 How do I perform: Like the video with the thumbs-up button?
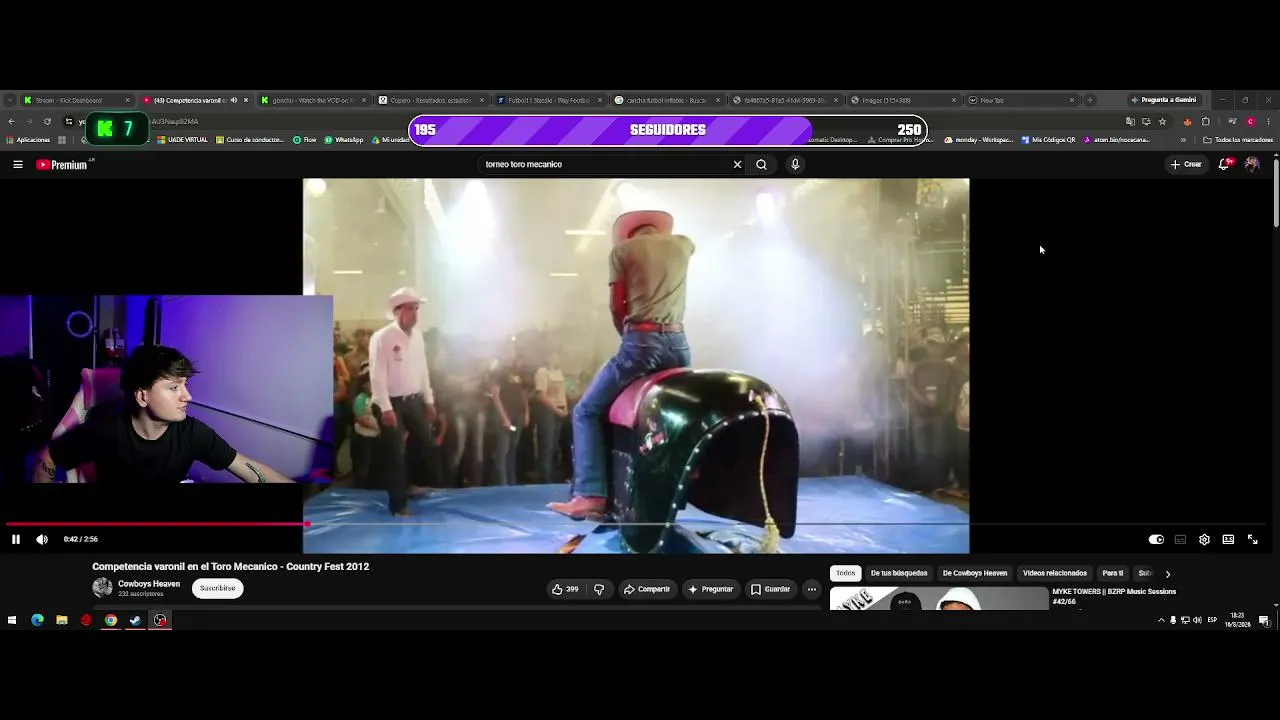point(565,589)
